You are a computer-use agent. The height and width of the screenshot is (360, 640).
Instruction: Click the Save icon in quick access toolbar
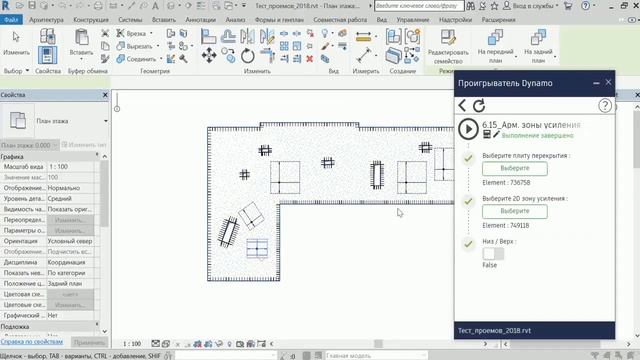(x=32, y=6)
